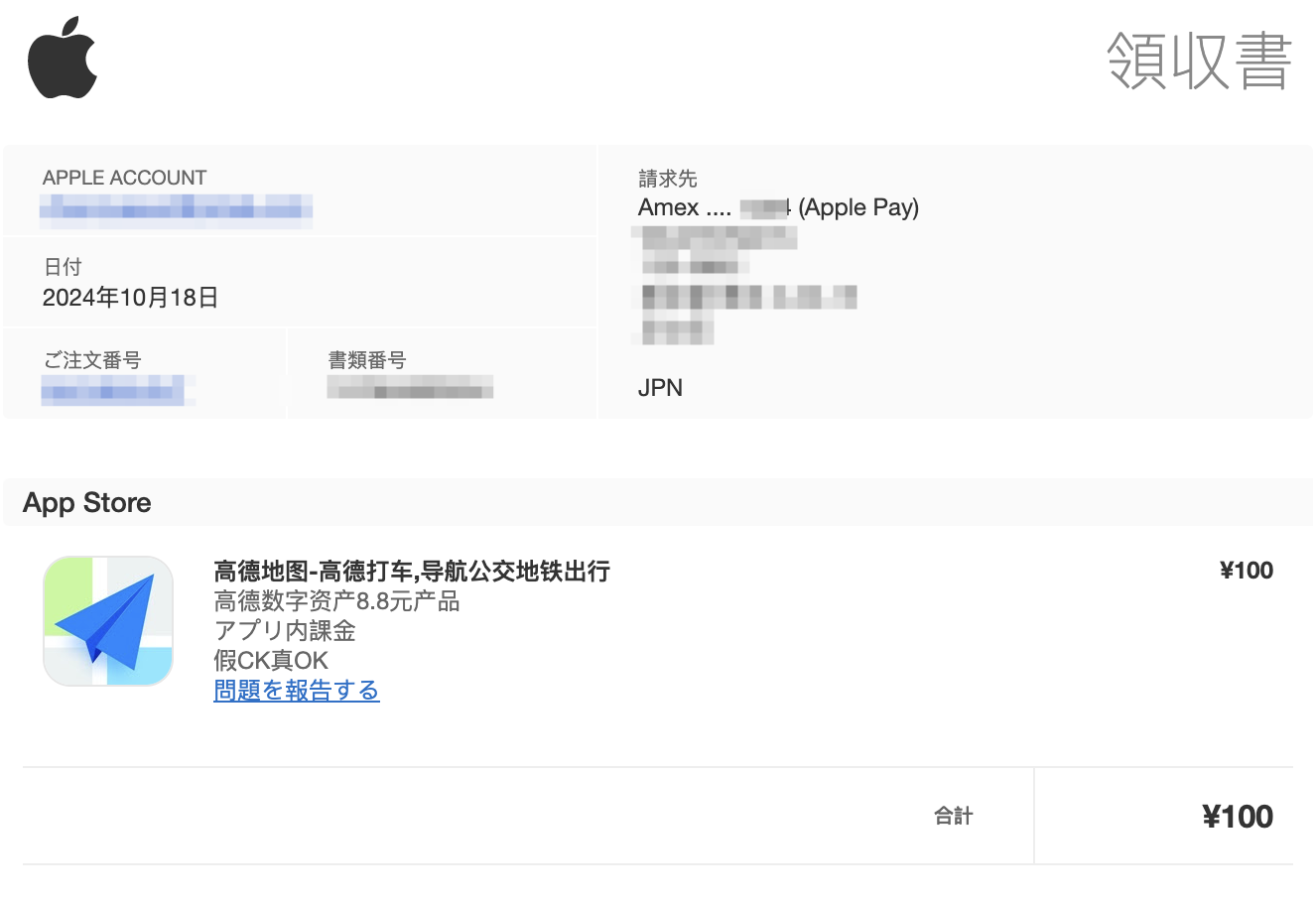Click the blurred 書類番号 document number
Screen dimensions: 1316x901
point(410,387)
